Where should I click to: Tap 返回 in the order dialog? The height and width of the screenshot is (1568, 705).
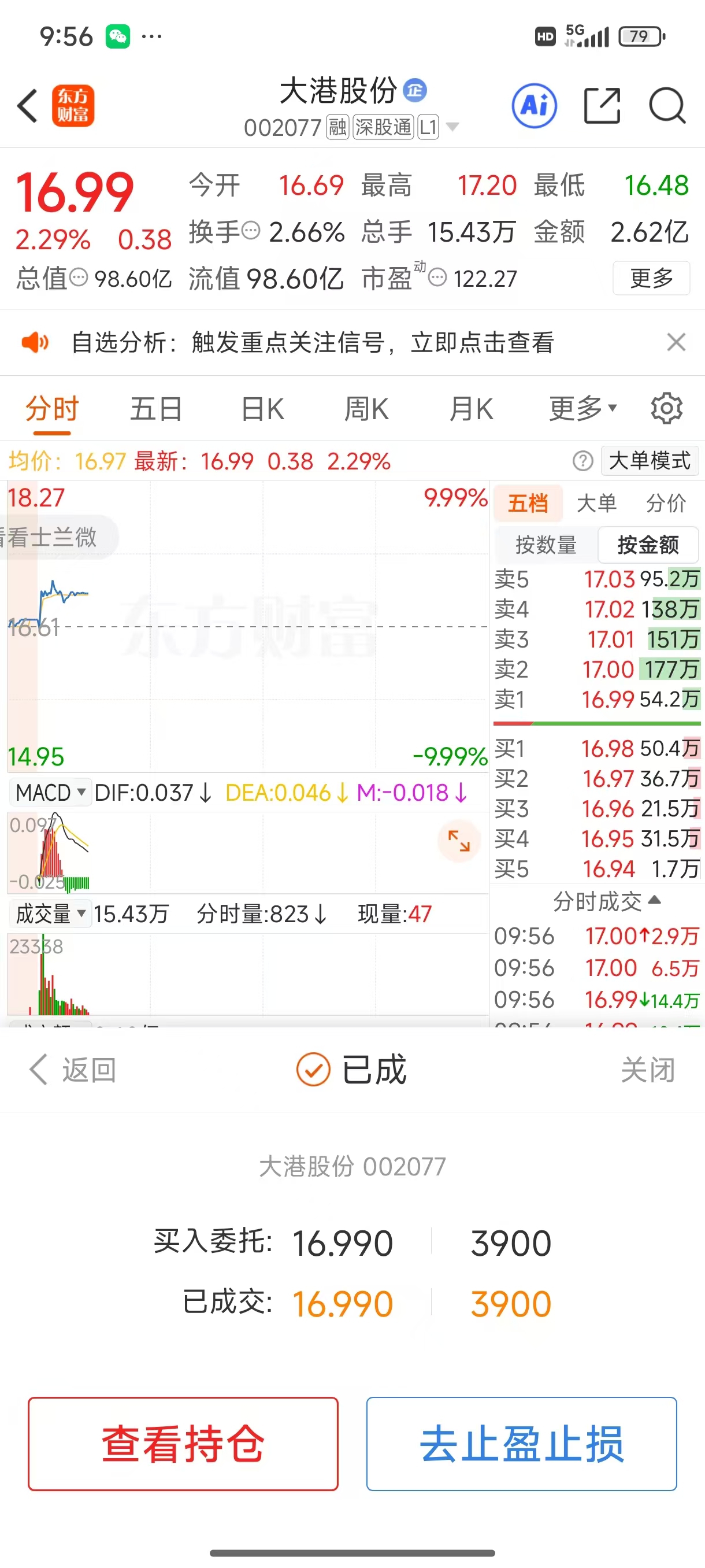(73, 1070)
